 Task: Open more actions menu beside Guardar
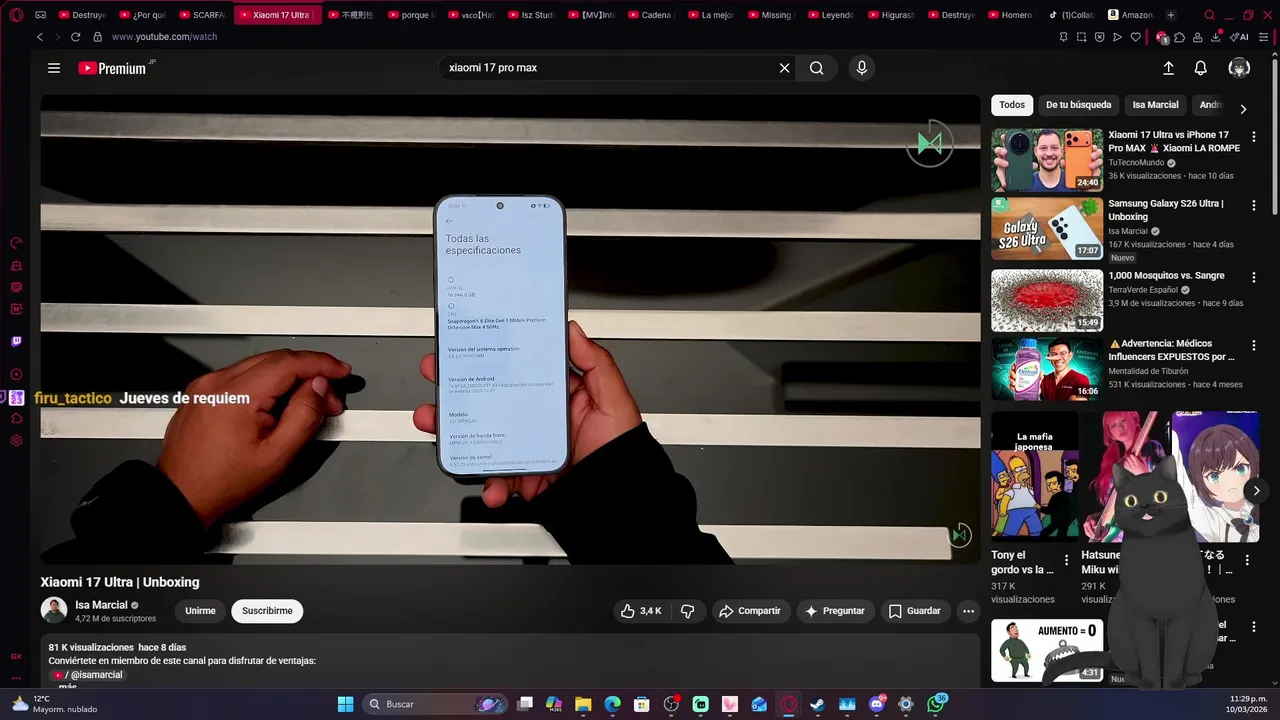click(968, 611)
